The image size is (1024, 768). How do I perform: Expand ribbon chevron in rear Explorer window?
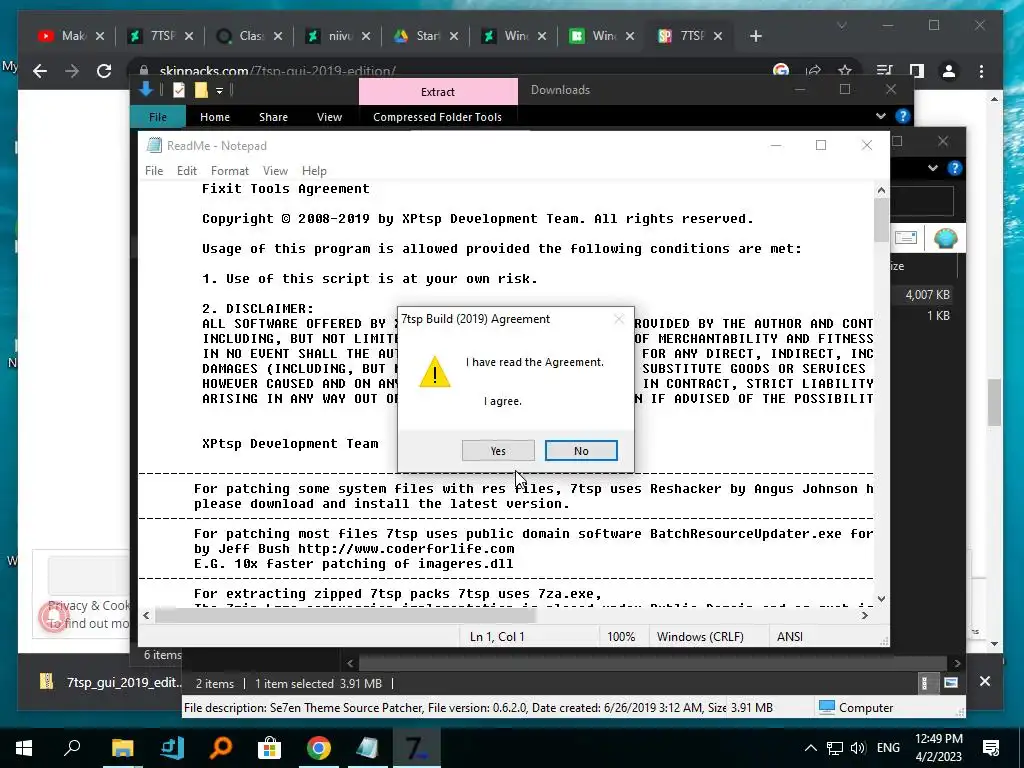[933, 168]
